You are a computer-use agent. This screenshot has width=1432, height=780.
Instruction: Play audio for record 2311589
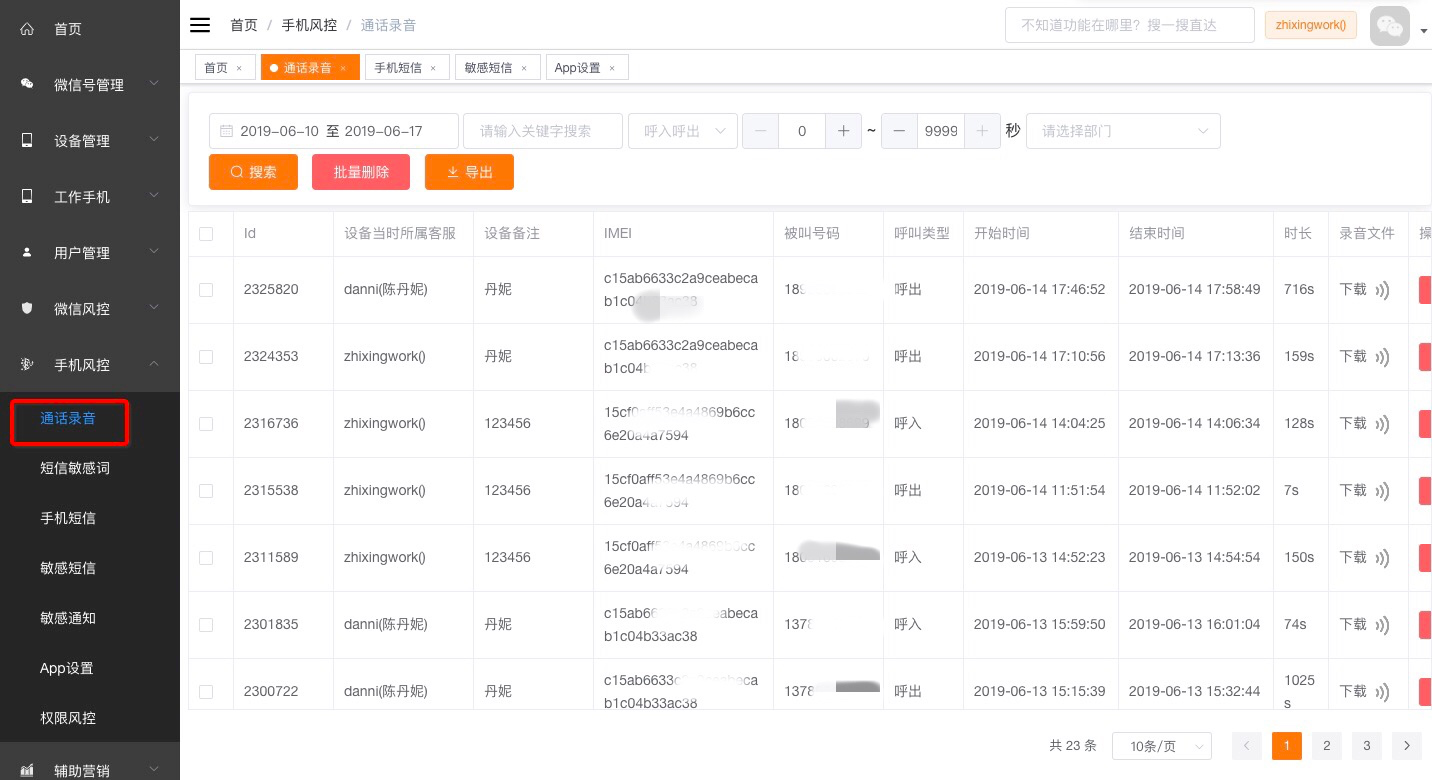(1383, 558)
